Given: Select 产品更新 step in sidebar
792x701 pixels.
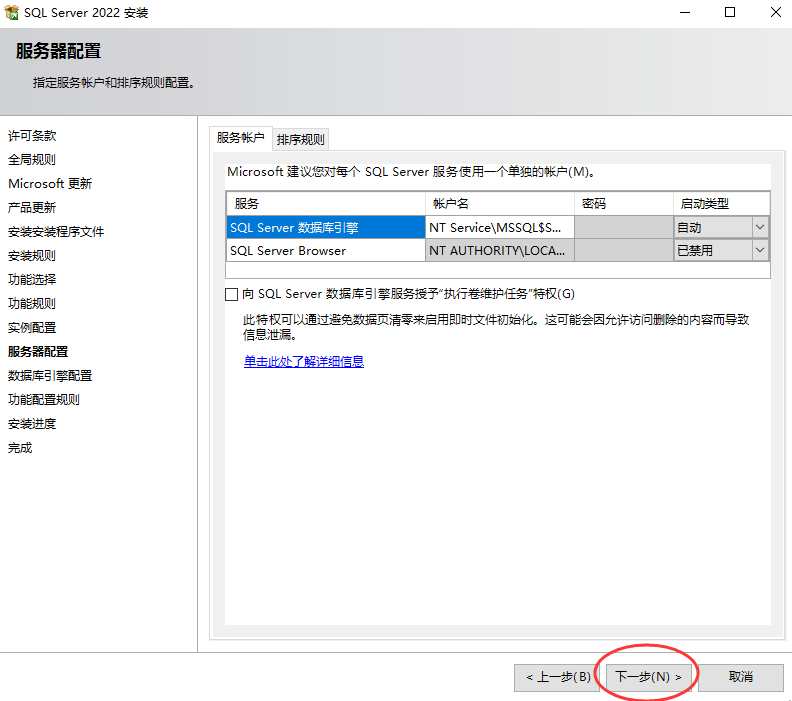Looking at the screenshot, I should click(32, 208).
